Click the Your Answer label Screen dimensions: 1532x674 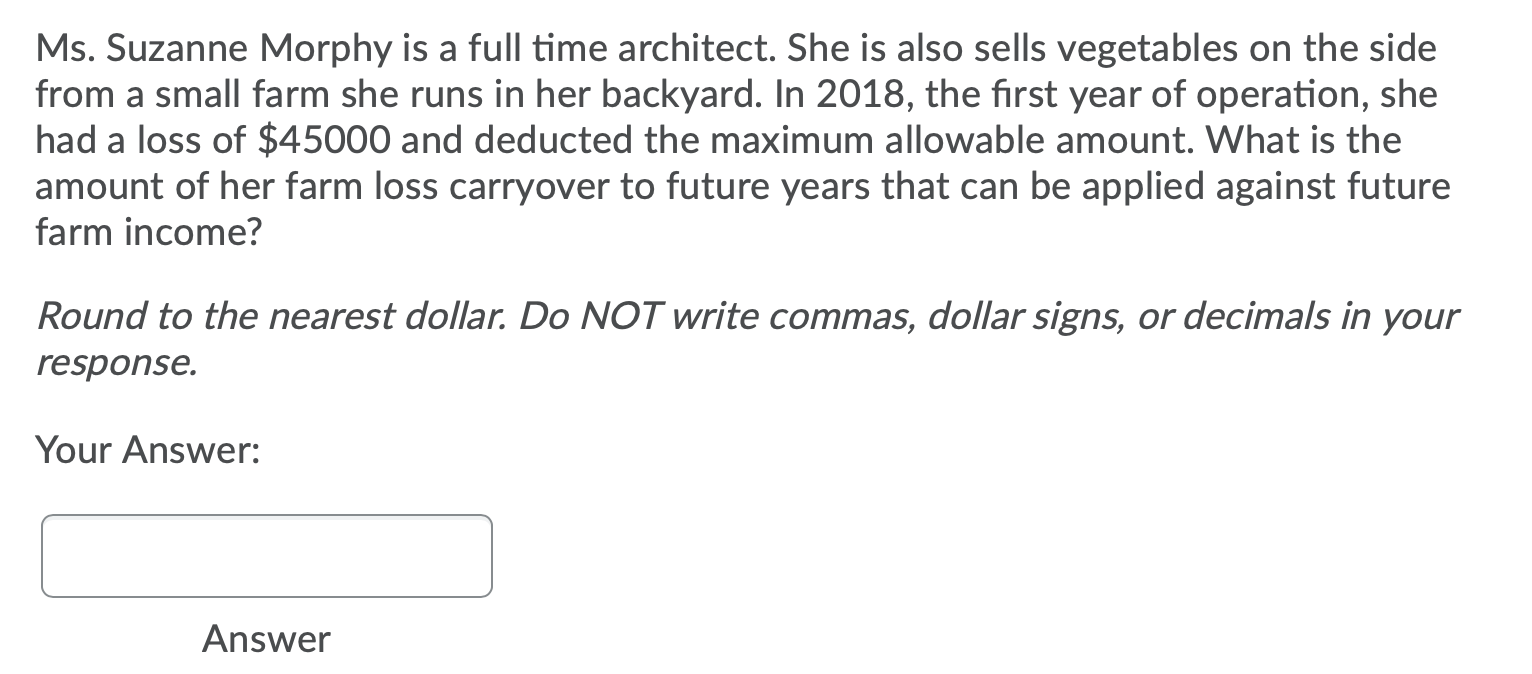tap(146, 450)
